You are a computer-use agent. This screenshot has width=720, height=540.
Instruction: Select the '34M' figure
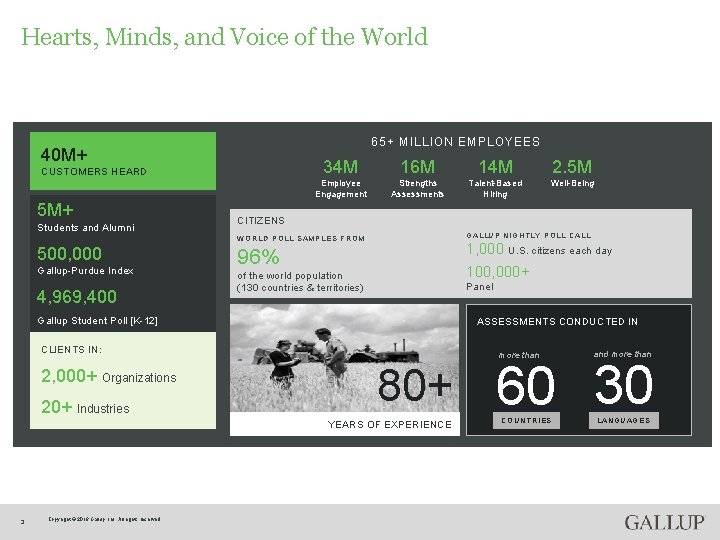click(x=340, y=167)
